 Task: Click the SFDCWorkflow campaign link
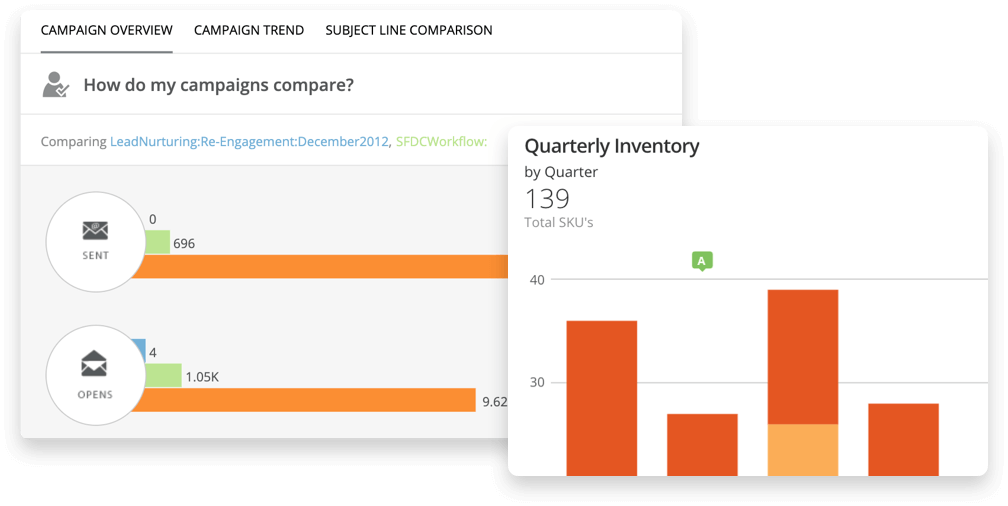click(x=441, y=142)
